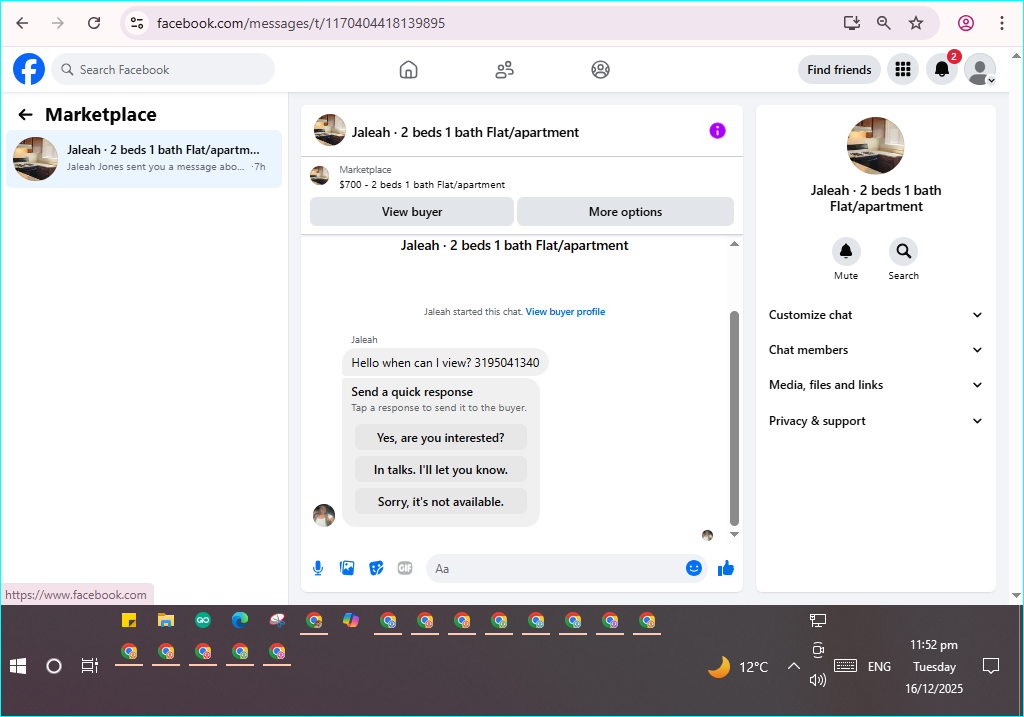
Task: Choose a GIF icon
Action: point(405,568)
